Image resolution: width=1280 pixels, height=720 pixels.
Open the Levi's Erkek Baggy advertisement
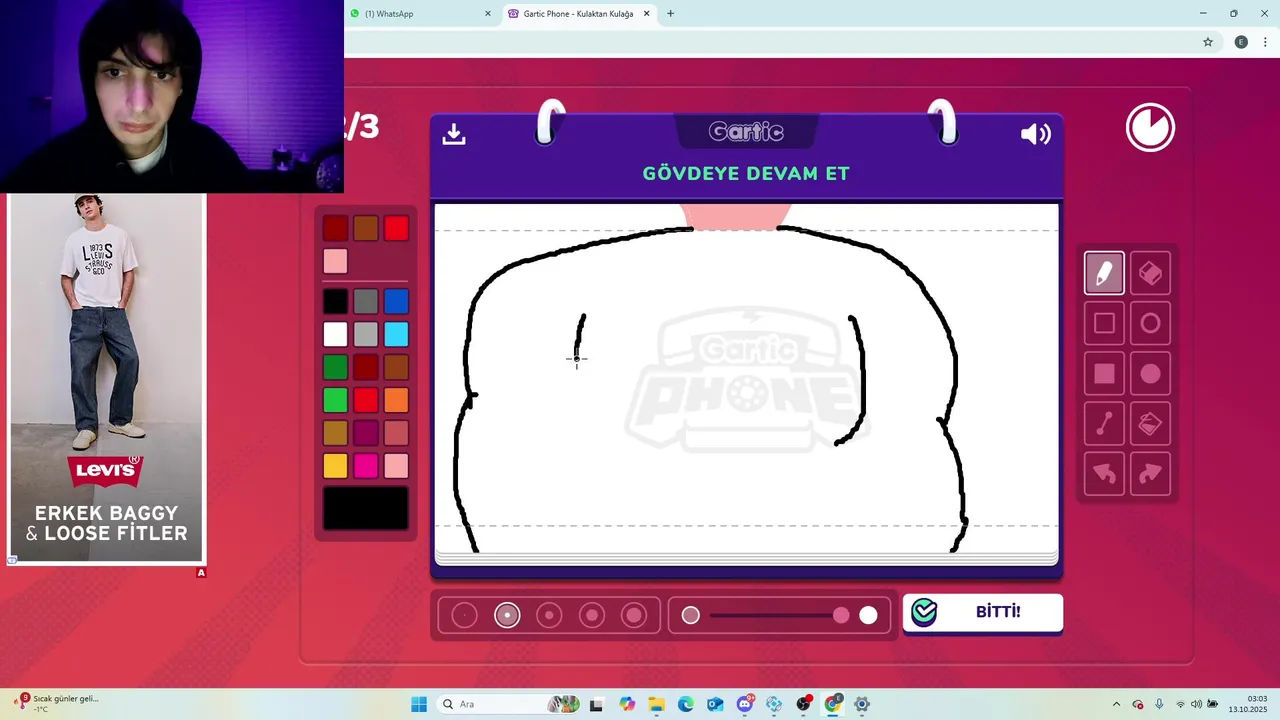point(106,378)
